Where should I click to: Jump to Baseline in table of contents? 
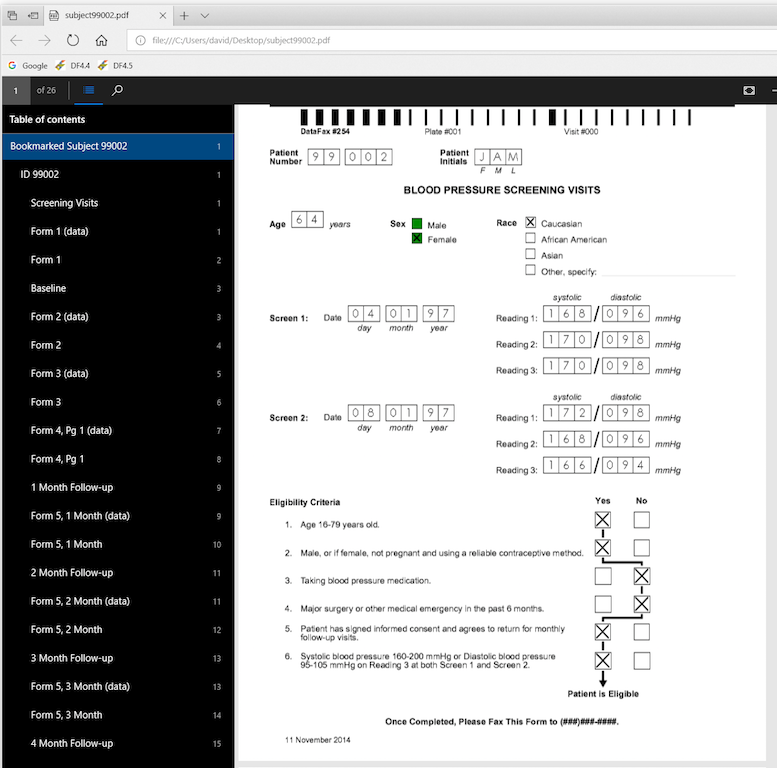(48, 288)
